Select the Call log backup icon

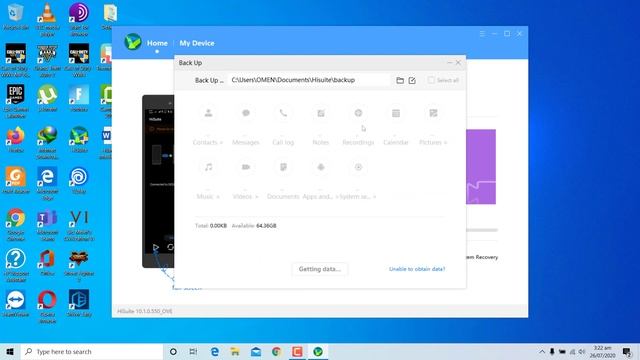point(283,113)
